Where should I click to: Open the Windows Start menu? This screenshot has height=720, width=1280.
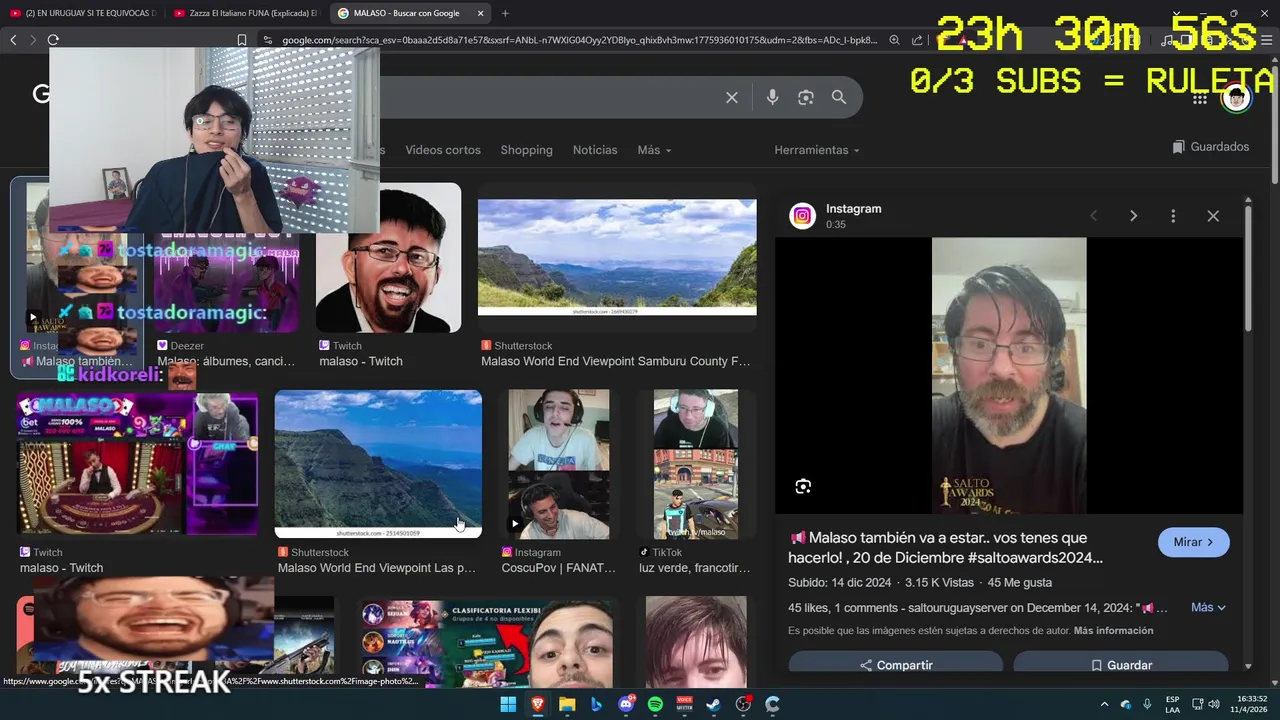(x=508, y=704)
